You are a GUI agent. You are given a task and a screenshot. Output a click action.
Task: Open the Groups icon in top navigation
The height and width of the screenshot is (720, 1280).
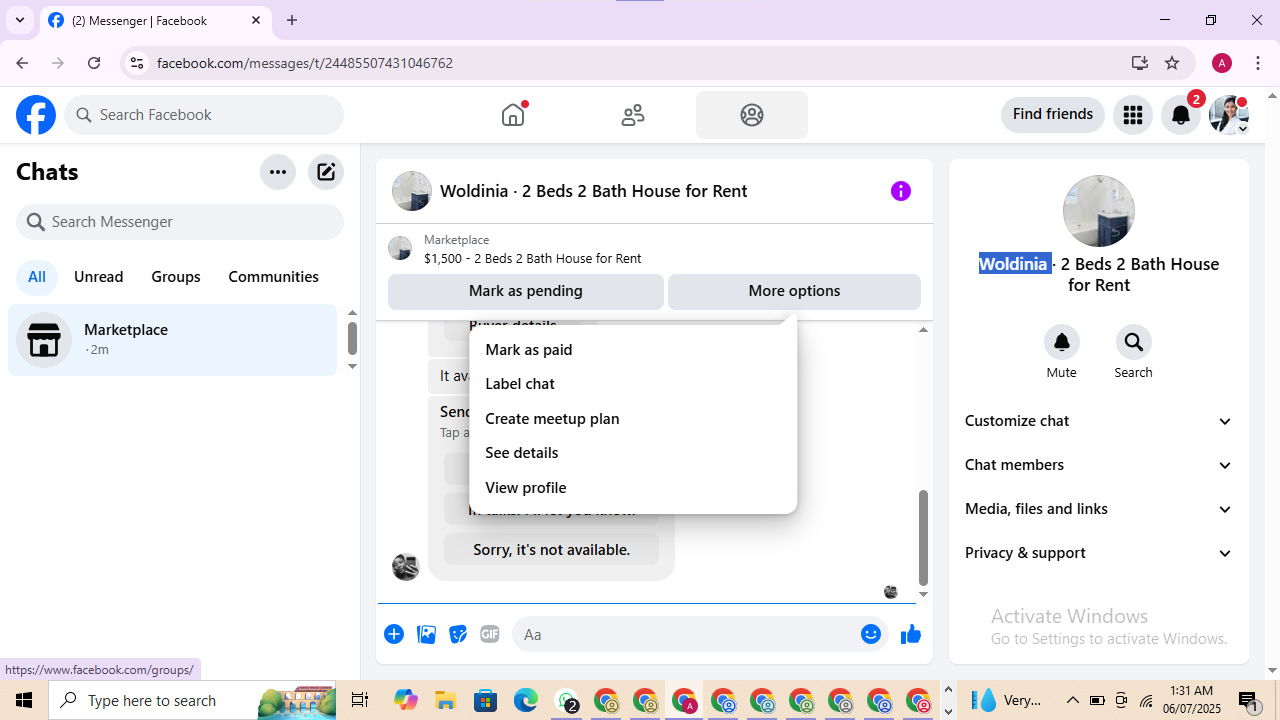pyautogui.click(x=752, y=115)
